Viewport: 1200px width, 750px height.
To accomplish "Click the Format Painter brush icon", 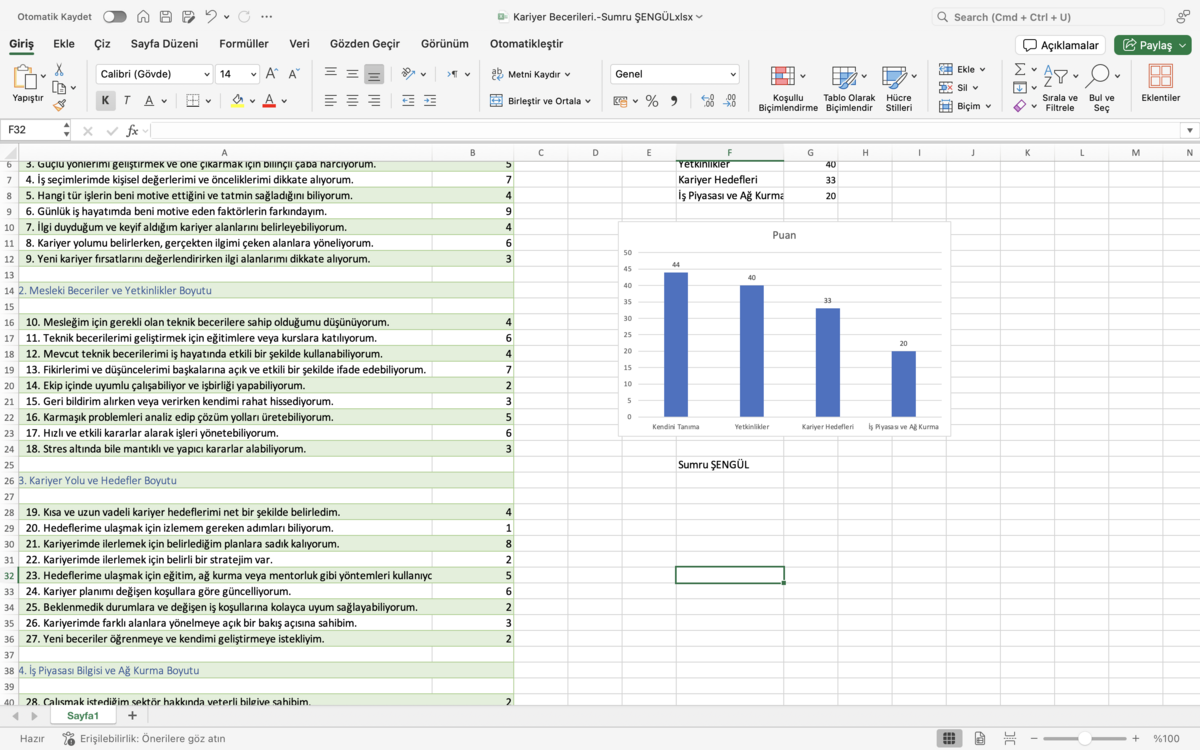I will (59, 104).
